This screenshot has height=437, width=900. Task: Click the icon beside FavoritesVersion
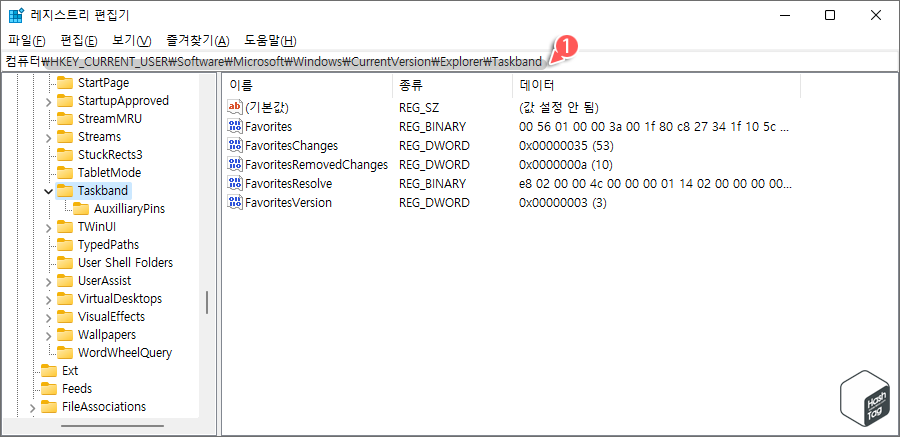(x=235, y=203)
